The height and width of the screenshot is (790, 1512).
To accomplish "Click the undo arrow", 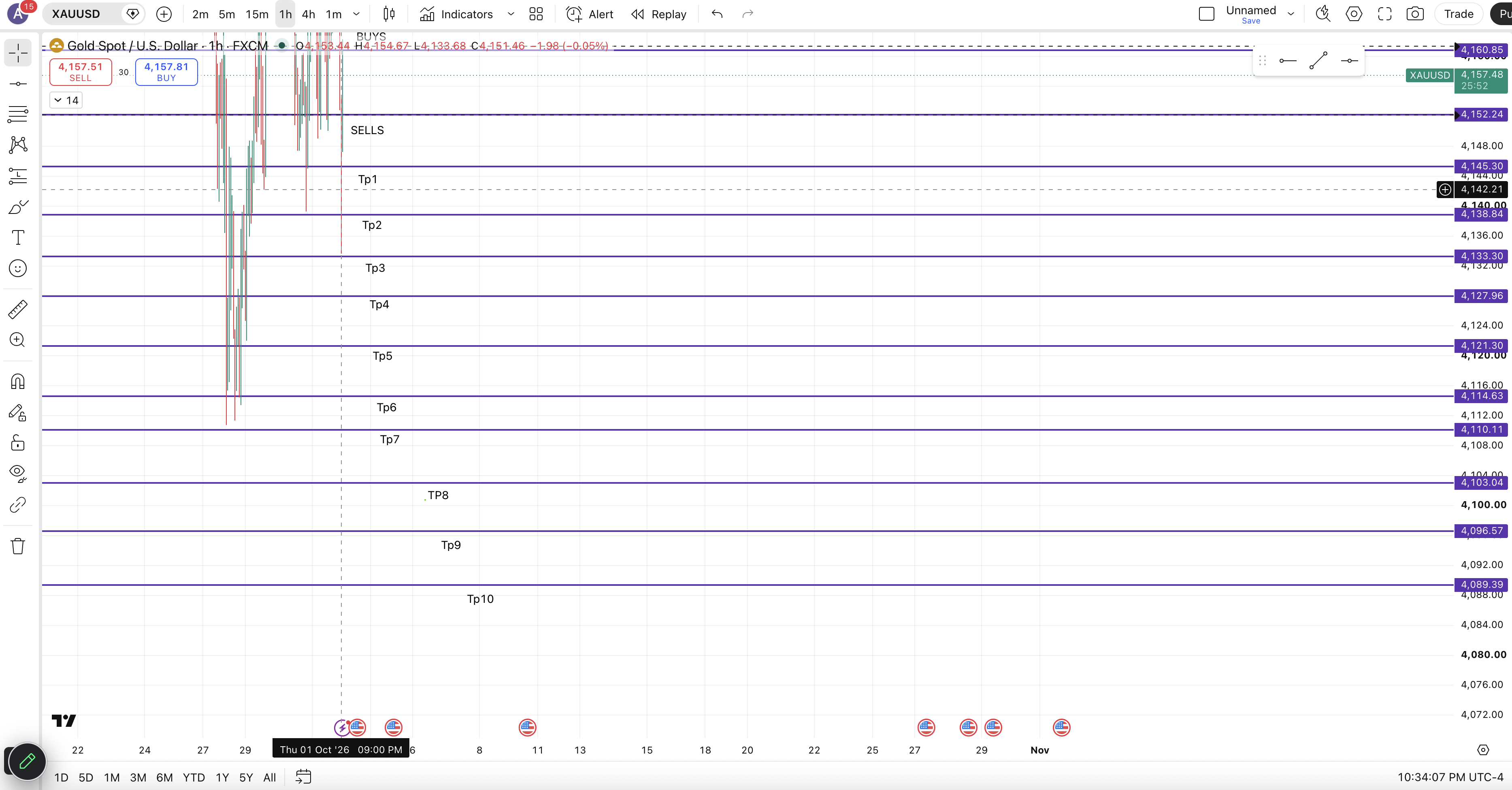I will click(717, 14).
